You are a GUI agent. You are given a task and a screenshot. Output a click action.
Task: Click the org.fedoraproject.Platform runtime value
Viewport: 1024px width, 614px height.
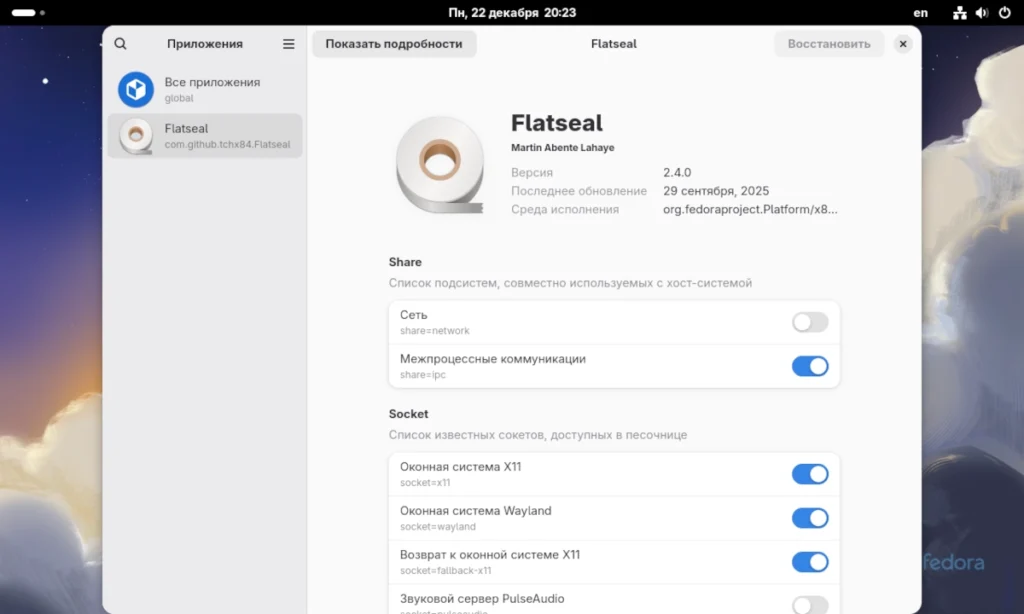[750, 209]
